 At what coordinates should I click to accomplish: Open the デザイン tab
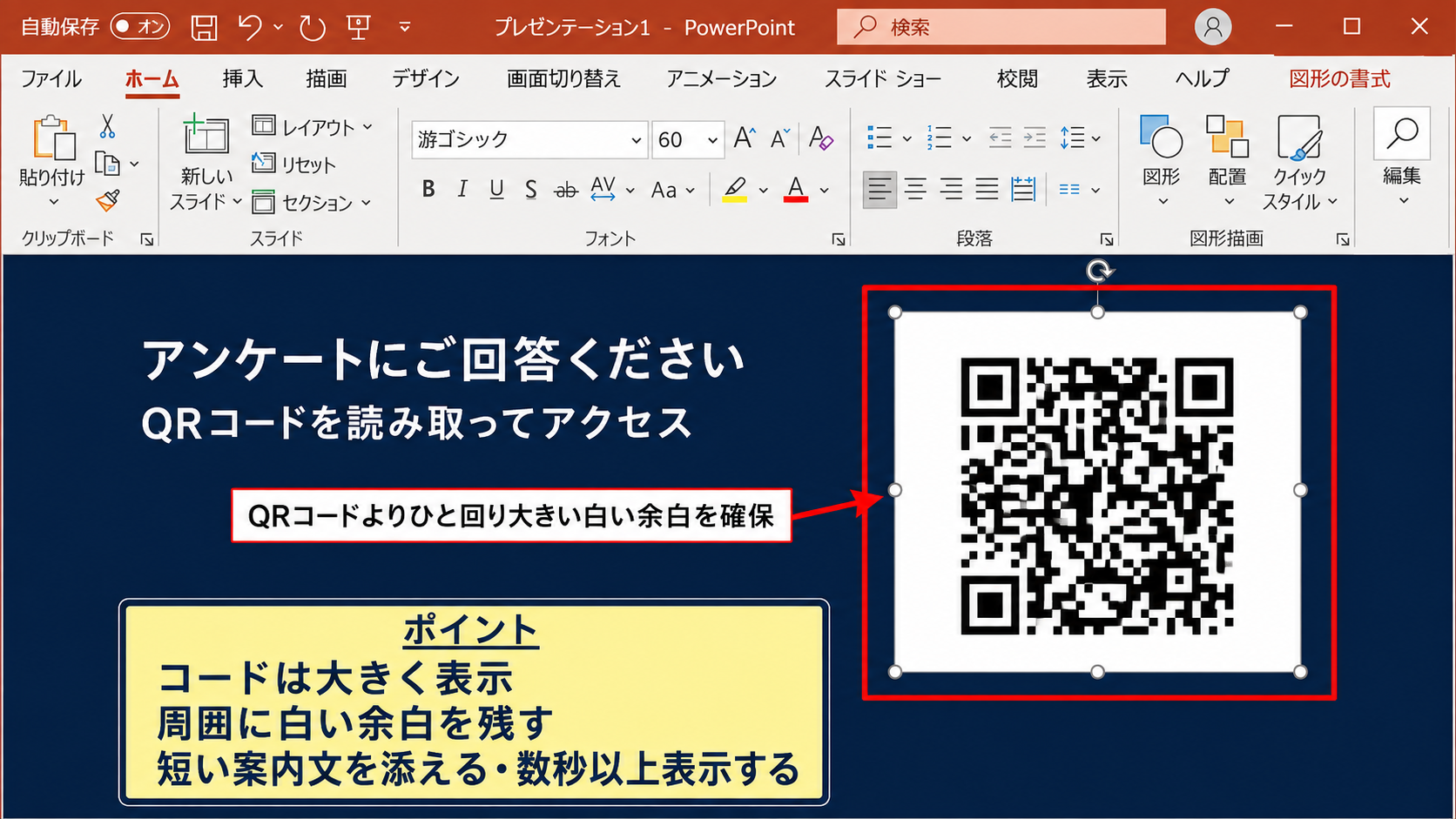click(x=426, y=78)
